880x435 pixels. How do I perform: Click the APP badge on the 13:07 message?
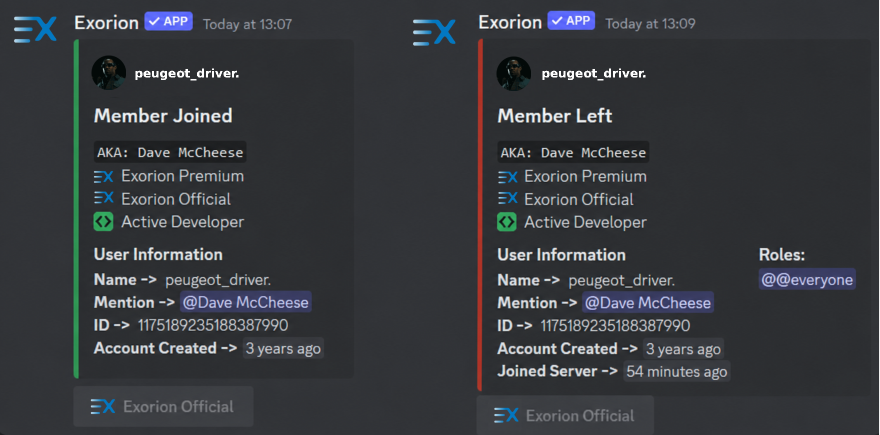[169, 21]
